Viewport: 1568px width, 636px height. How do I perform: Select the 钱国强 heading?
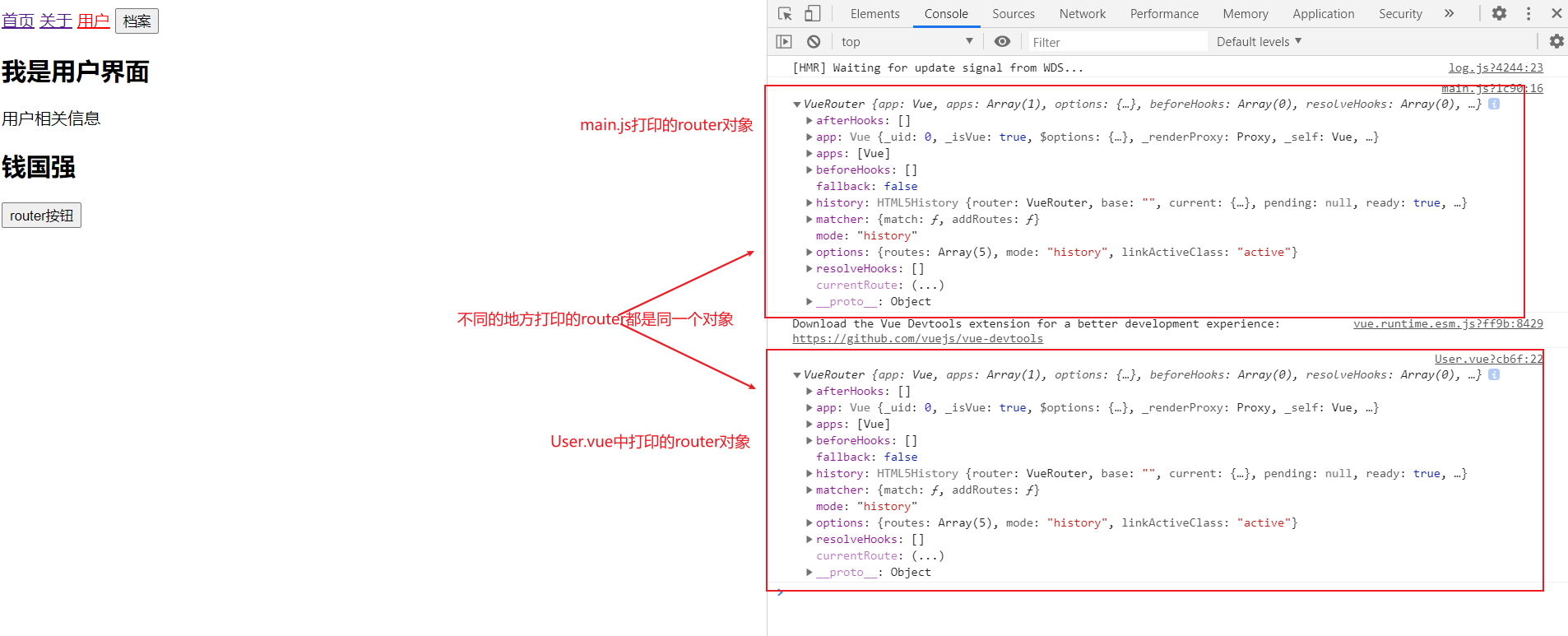(x=39, y=168)
